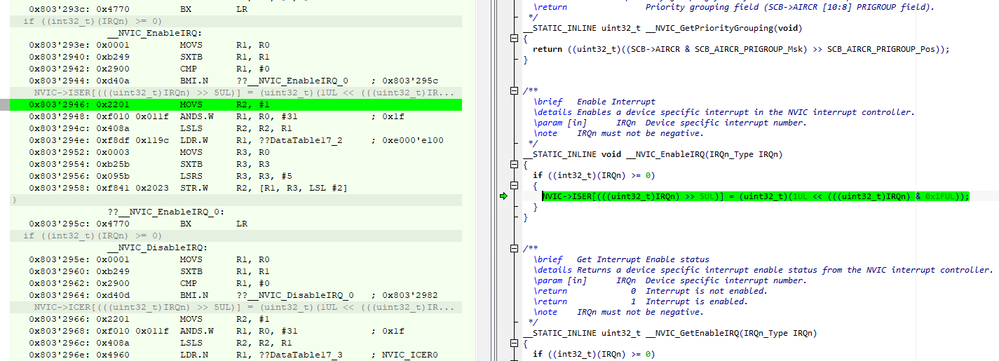
Task: Select the LDR.N NVIC_ICER0 instruction line
Action: tap(236, 354)
